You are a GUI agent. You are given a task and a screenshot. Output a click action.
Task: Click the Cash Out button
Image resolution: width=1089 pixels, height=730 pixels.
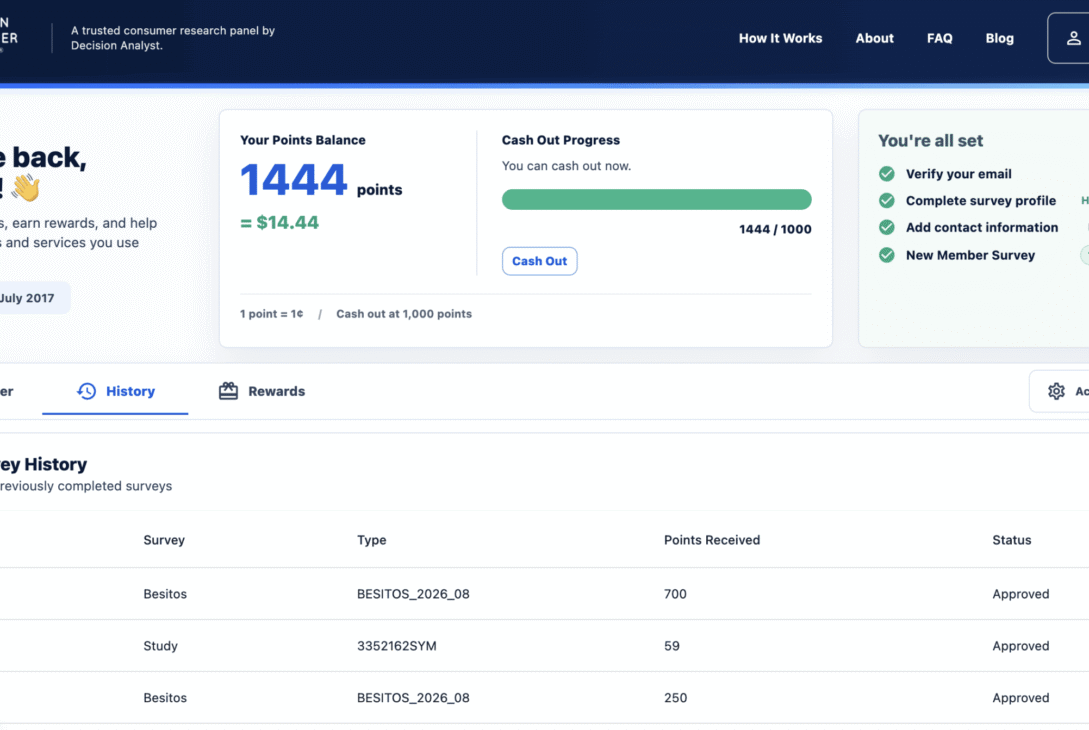click(540, 261)
